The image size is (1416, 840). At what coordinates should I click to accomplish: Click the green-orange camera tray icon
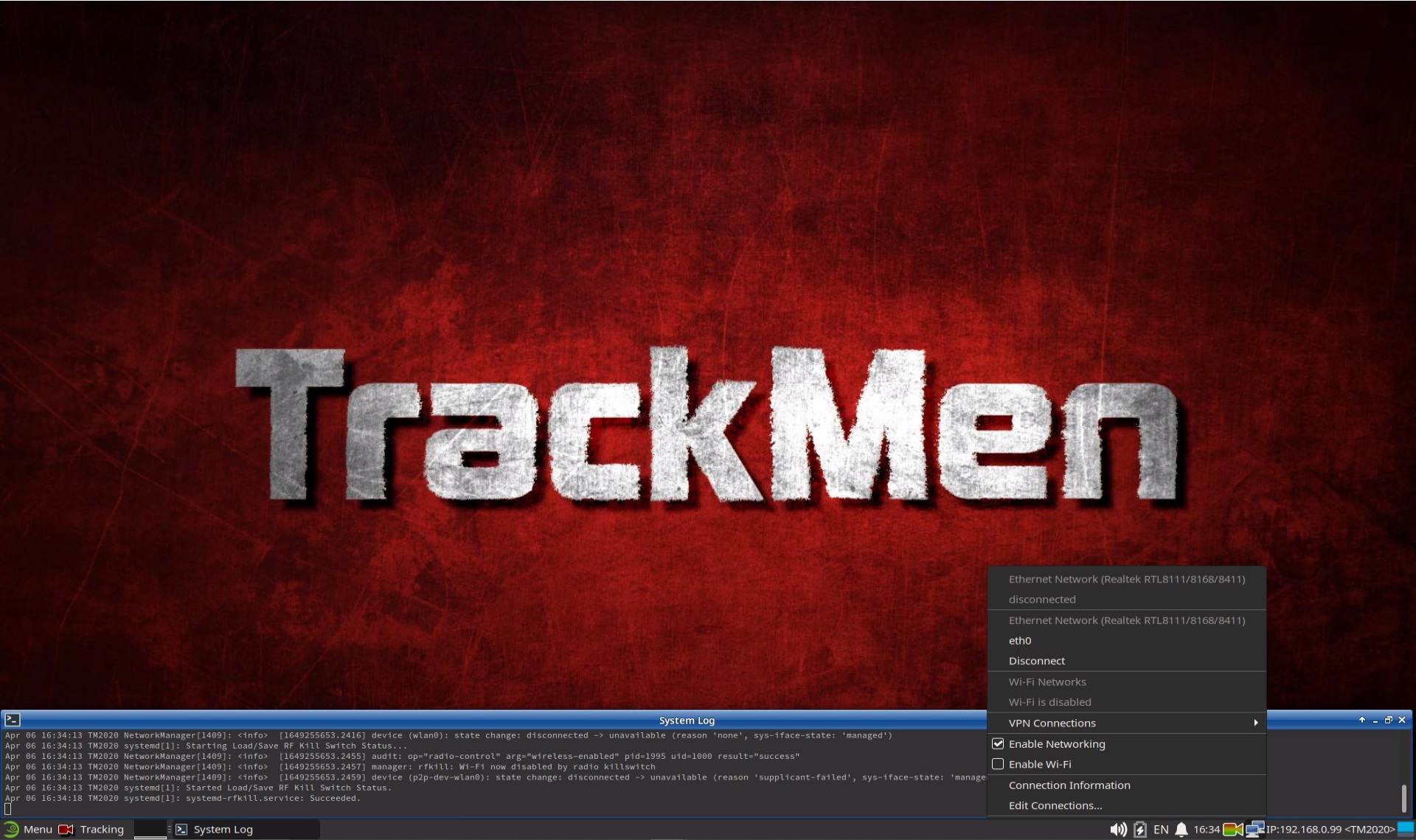[1232, 829]
